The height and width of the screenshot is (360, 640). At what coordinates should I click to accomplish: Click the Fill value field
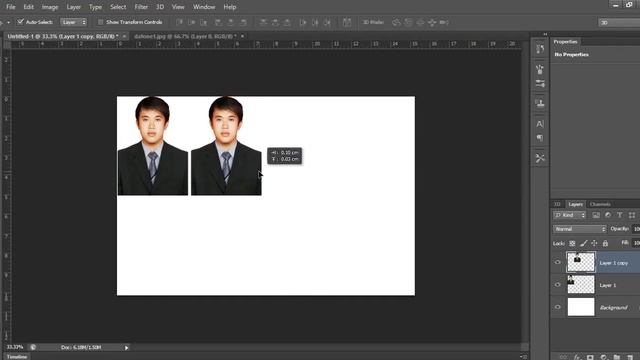pyautogui.click(x=636, y=243)
